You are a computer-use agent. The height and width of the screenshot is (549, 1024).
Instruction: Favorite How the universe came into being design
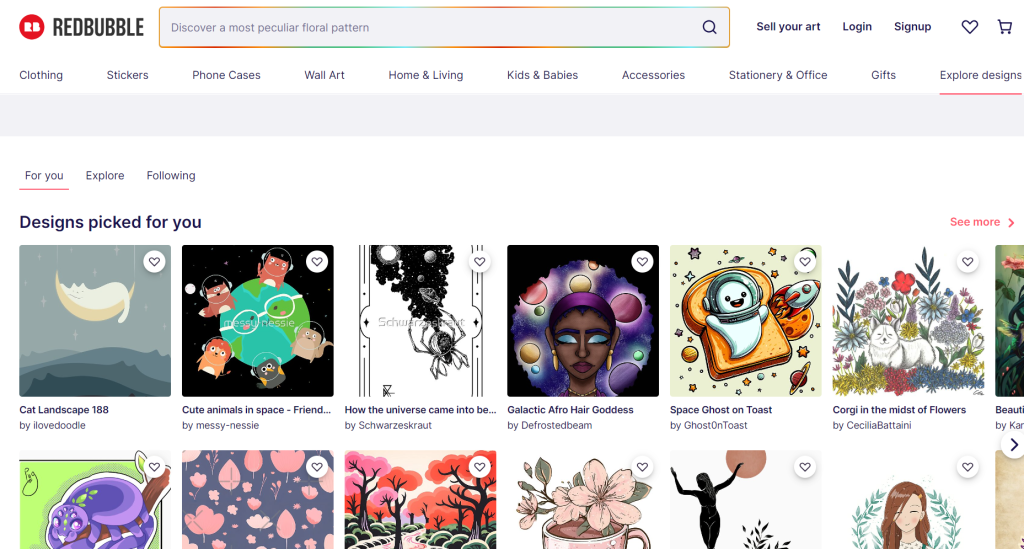coord(479,262)
